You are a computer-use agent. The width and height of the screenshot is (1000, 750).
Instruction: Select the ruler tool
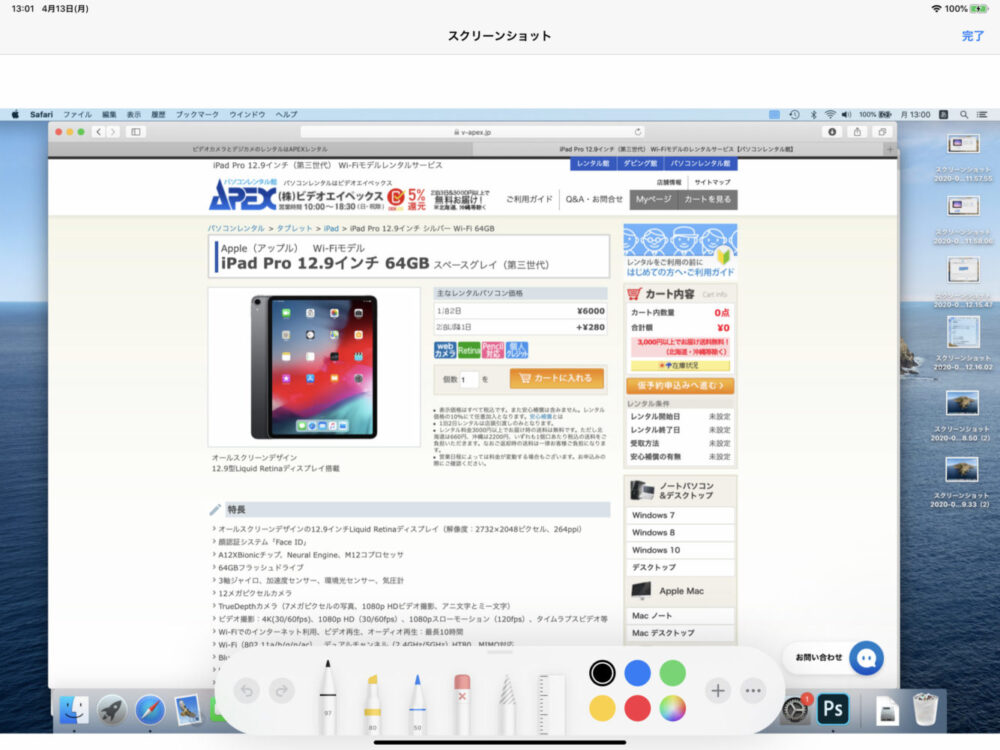point(552,702)
